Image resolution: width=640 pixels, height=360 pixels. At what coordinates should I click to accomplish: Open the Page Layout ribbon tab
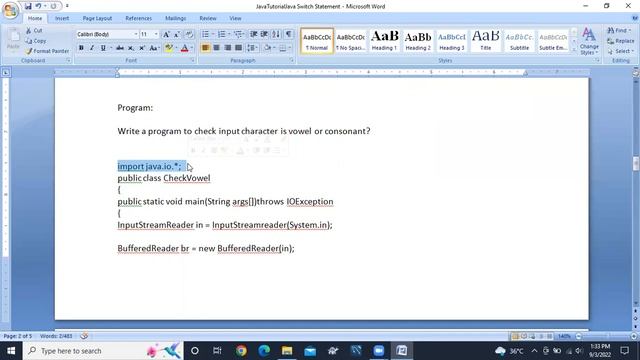(97, 18)
